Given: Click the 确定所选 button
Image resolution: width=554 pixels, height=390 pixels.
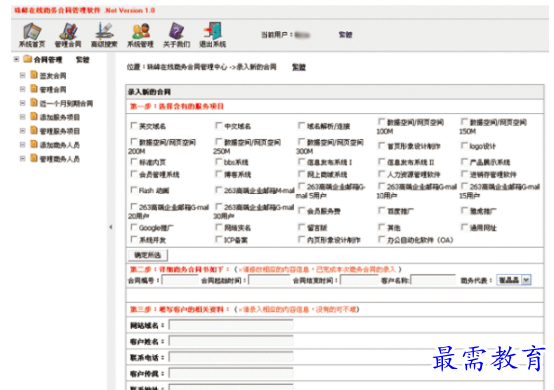Looking at the screenshot, I should tap(148, 255).
